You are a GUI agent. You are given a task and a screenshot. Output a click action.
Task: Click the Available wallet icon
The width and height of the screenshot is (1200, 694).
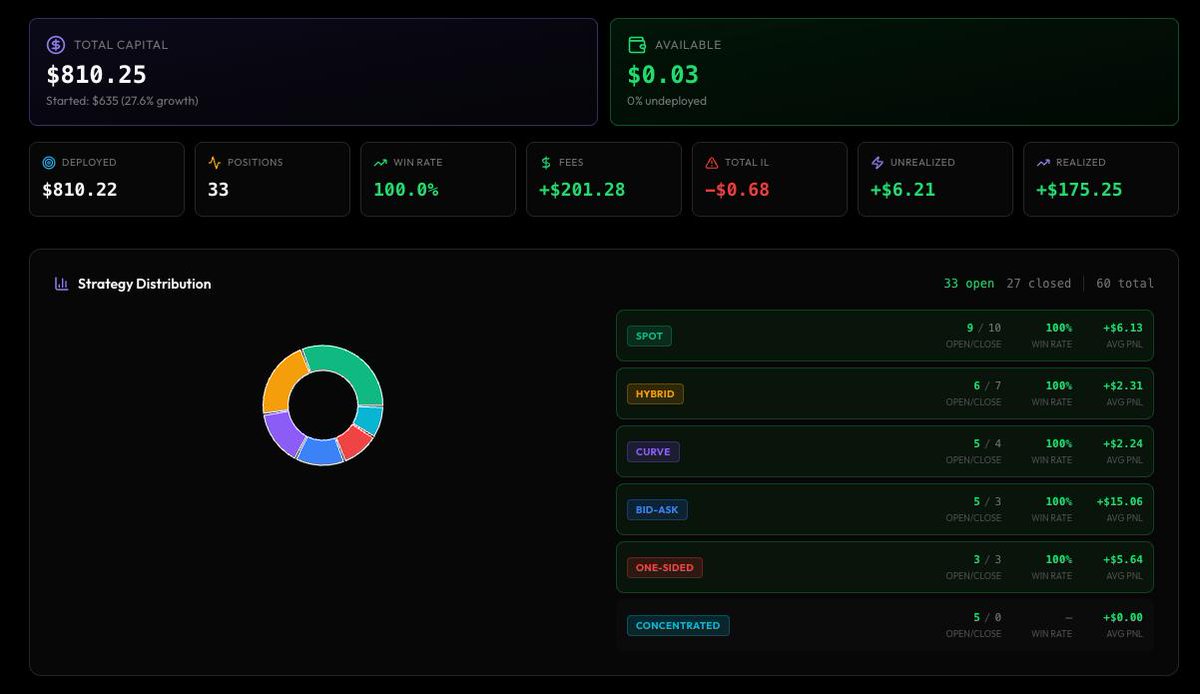[637, 45]
